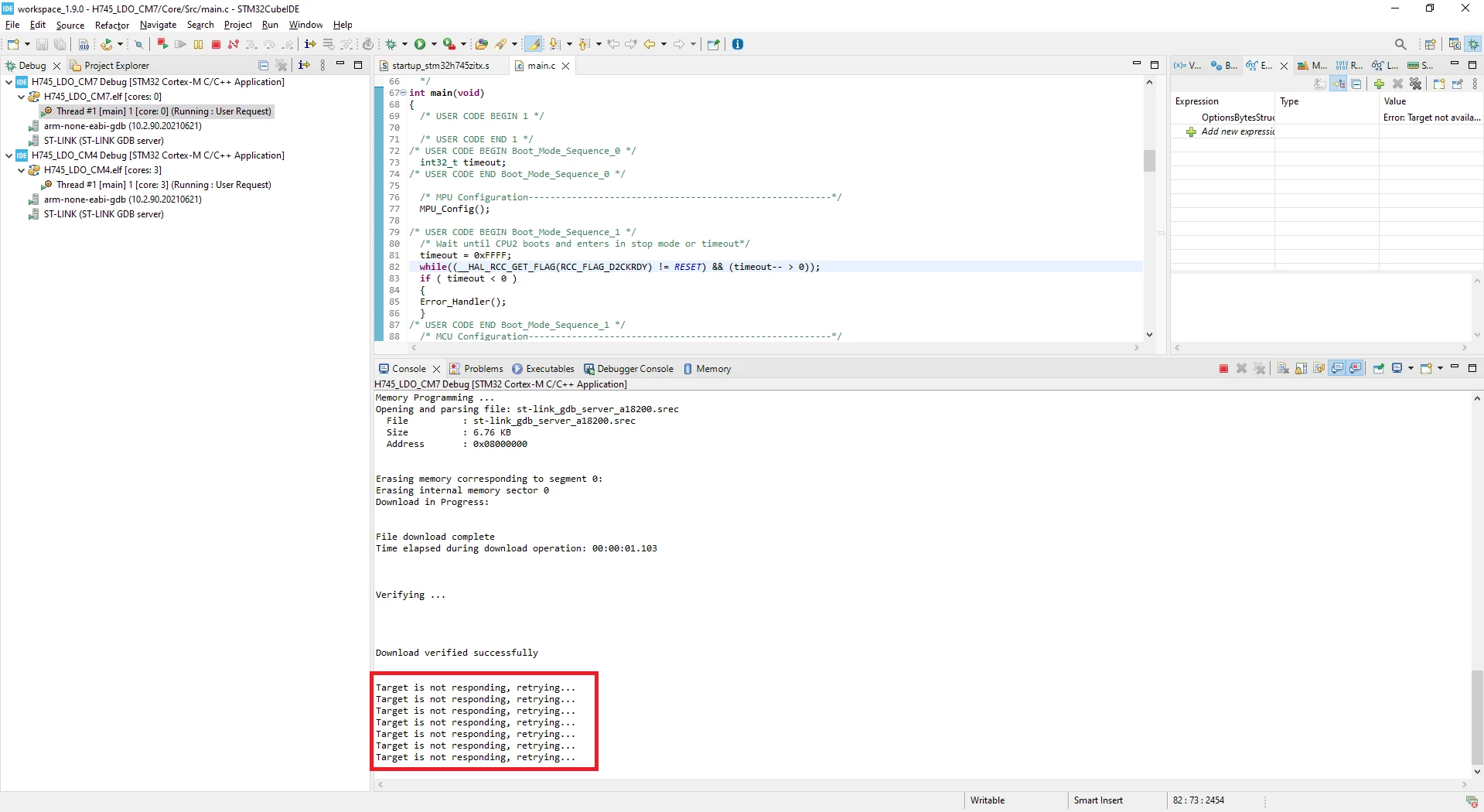Open the Project menu
1484x812 pixels.
238,25
